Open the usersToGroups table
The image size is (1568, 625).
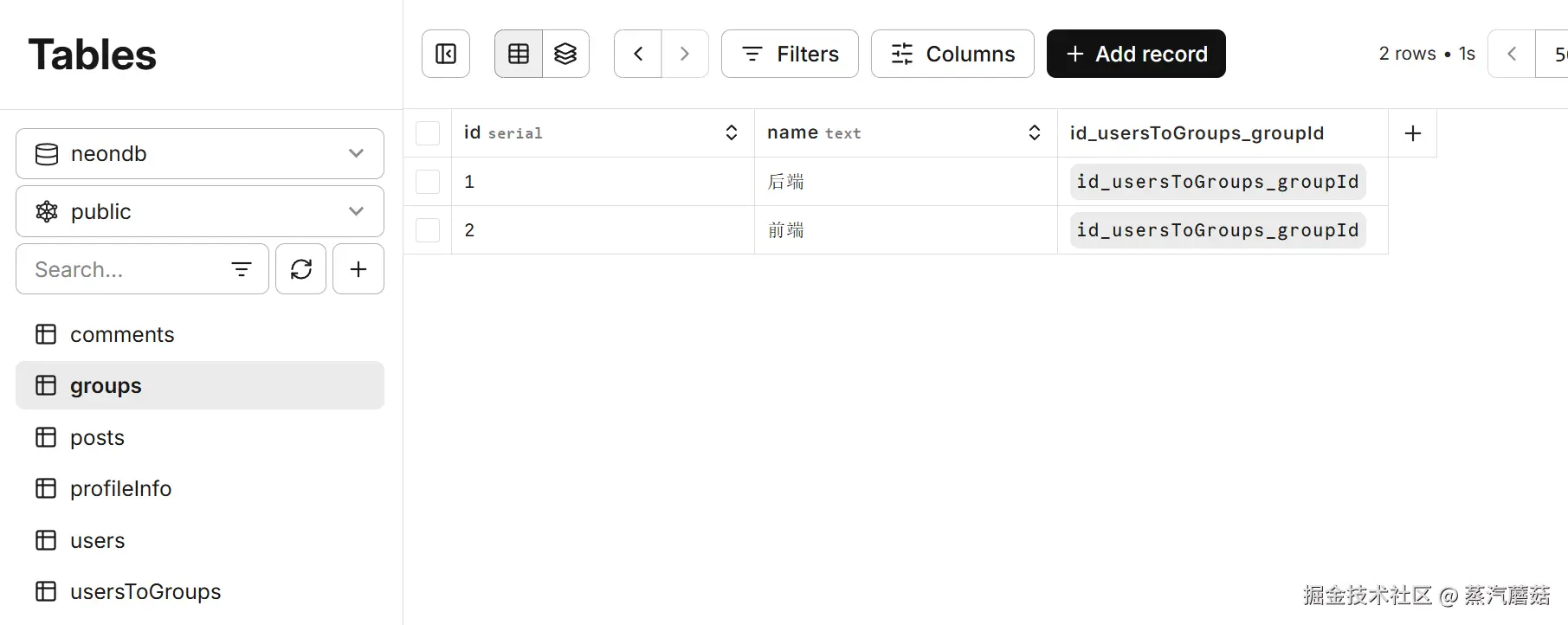(145, 592)
